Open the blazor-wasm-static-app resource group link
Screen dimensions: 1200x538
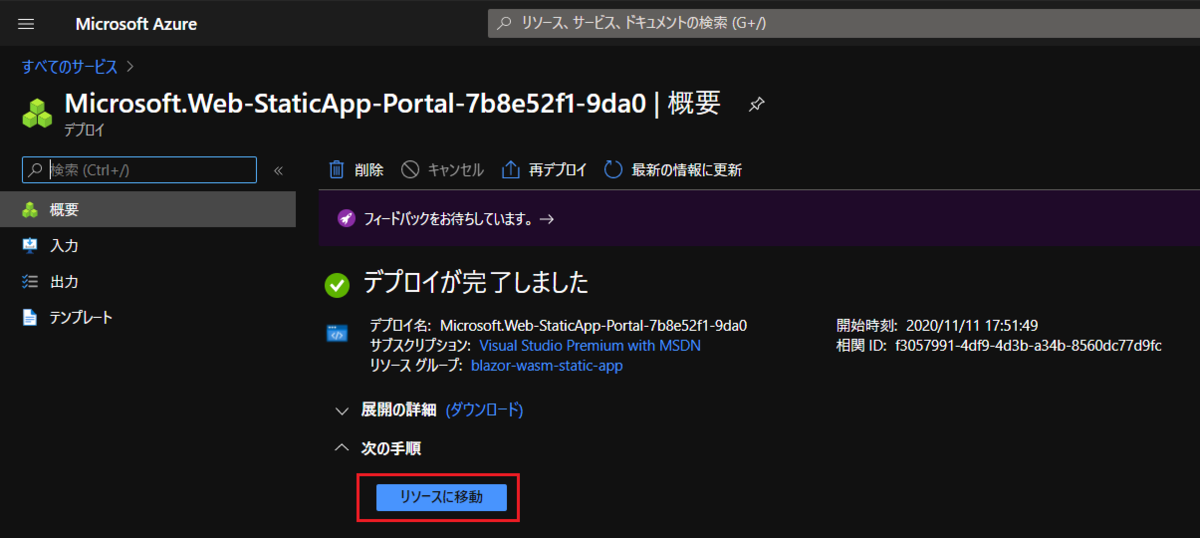tap(547, 365)
